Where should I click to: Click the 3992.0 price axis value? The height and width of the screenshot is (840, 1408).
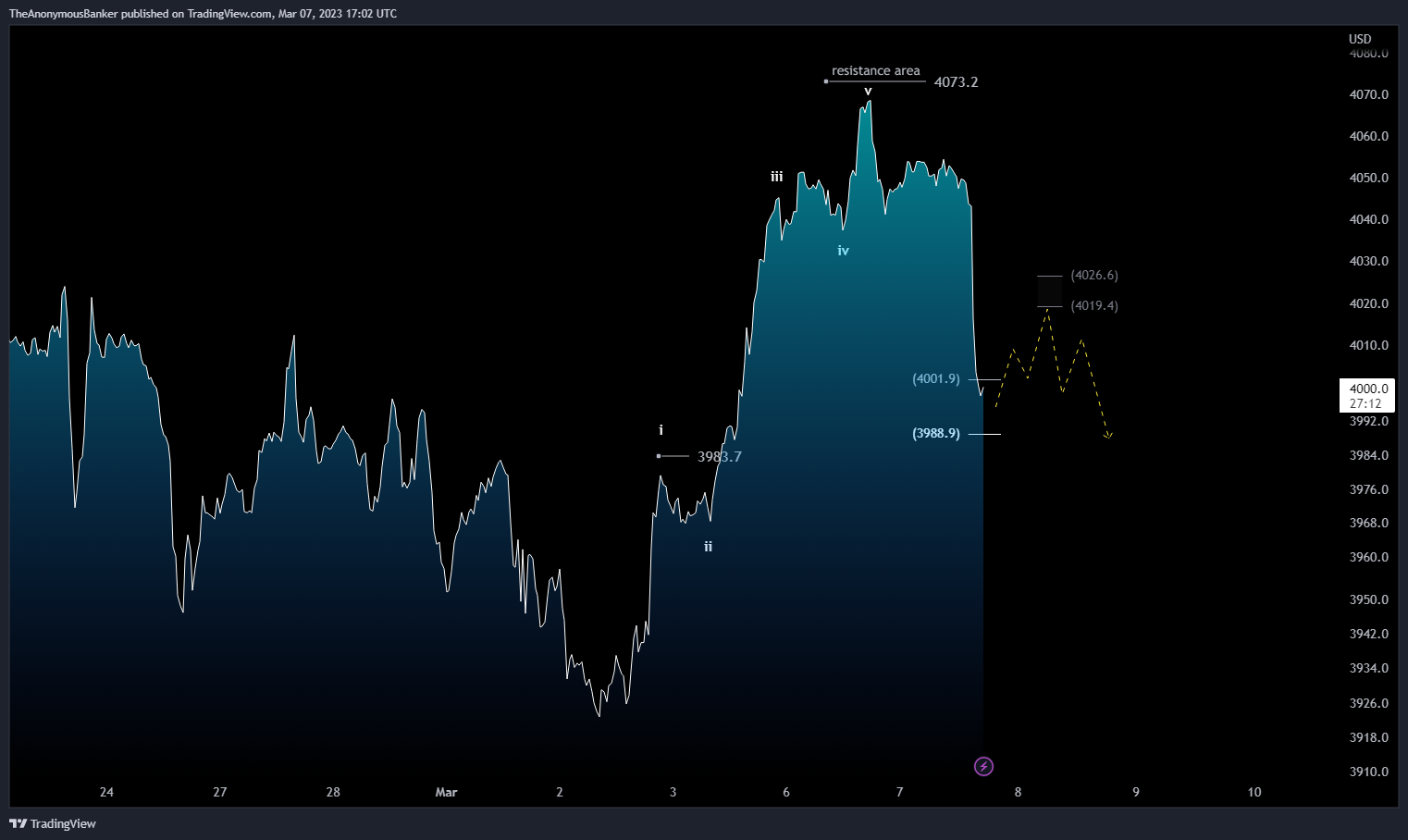[1369, 421]
